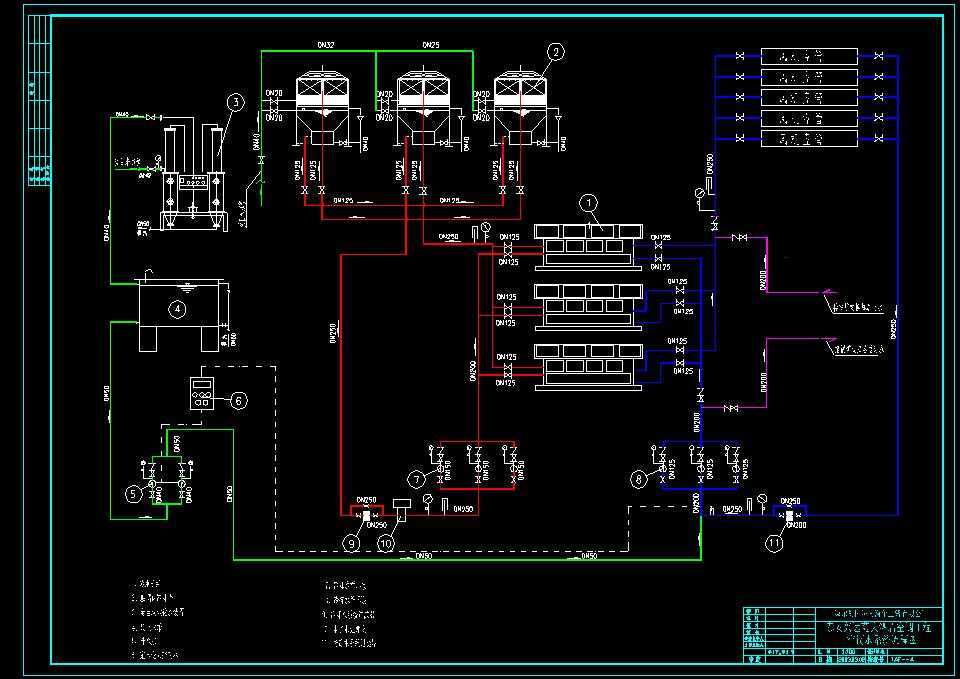
Task: Select callout bubble number 9
Action: pos(351,542)
